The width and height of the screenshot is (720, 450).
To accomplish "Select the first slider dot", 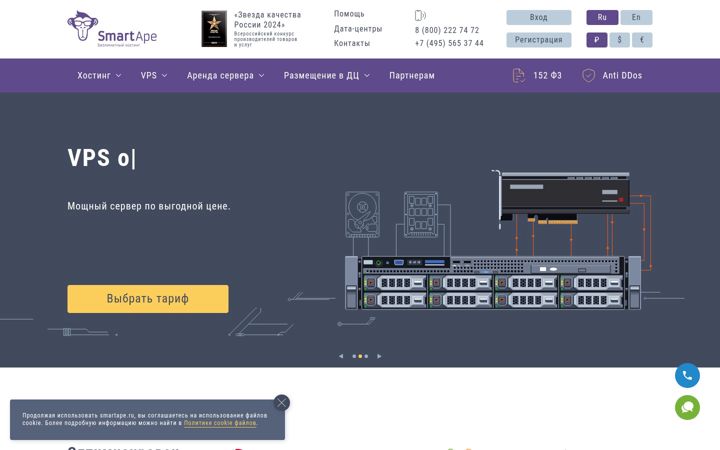I will coord(354,356).
